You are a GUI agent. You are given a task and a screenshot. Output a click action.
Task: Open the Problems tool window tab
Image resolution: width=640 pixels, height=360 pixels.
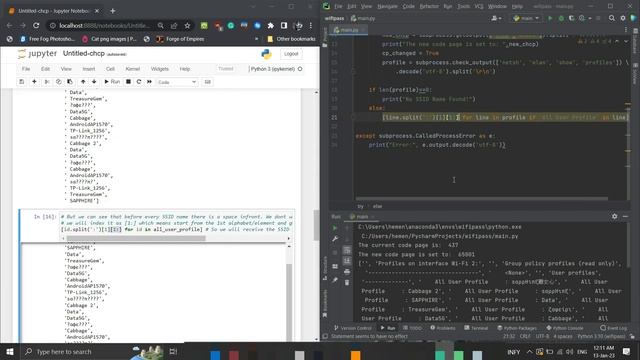point(442,328)
